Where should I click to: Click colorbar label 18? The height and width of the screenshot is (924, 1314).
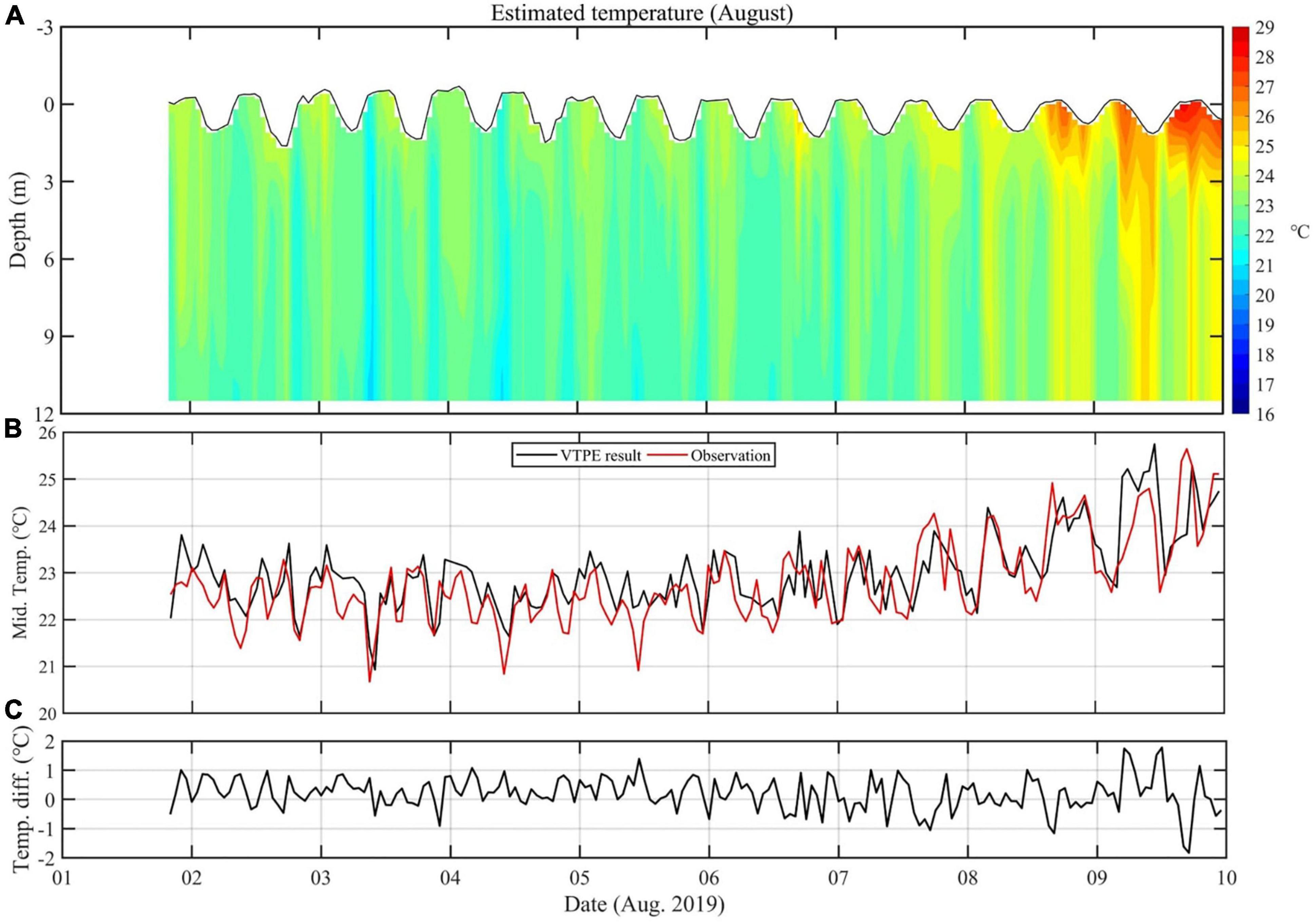pos(1265,355)
